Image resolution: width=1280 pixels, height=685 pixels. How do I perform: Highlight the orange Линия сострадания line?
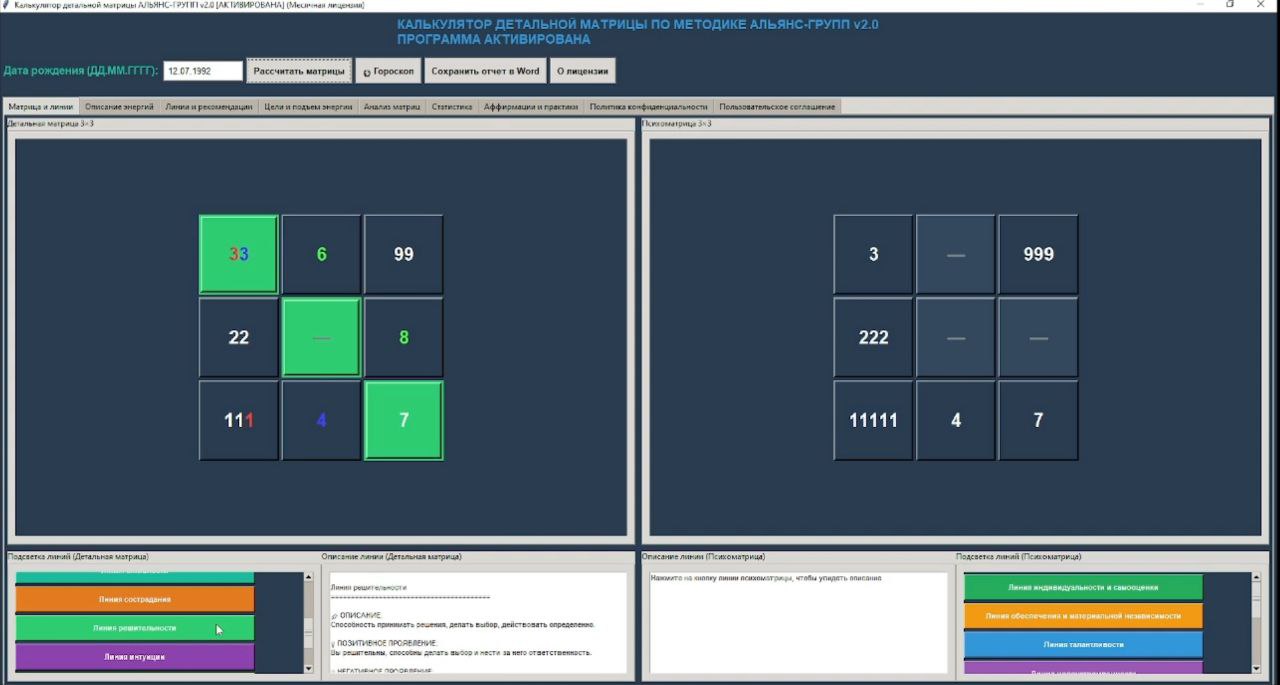[135, 599]
